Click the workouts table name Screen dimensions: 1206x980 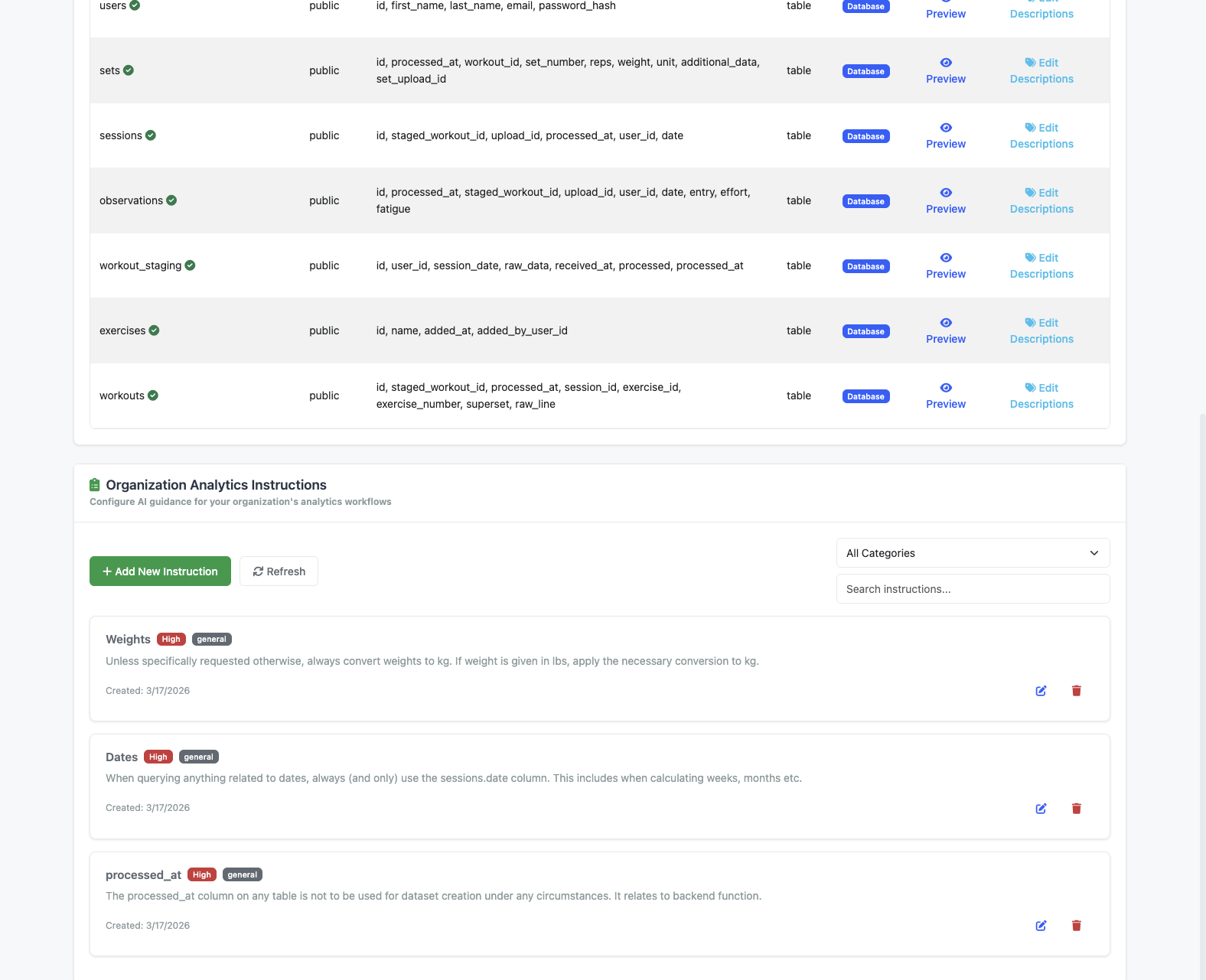(122, 396)
